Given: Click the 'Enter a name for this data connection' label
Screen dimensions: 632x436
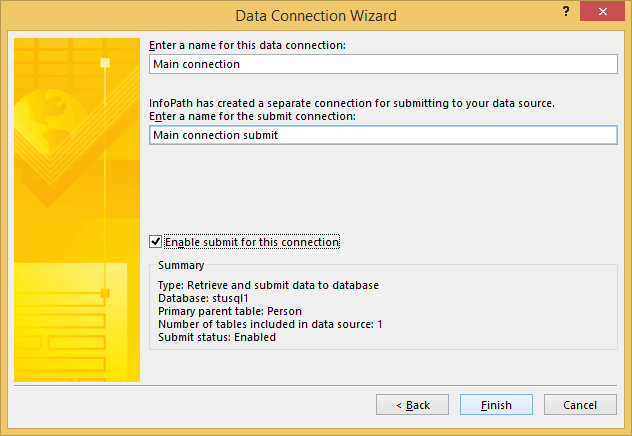Looking at the screenshot, I should click(247, 45).
